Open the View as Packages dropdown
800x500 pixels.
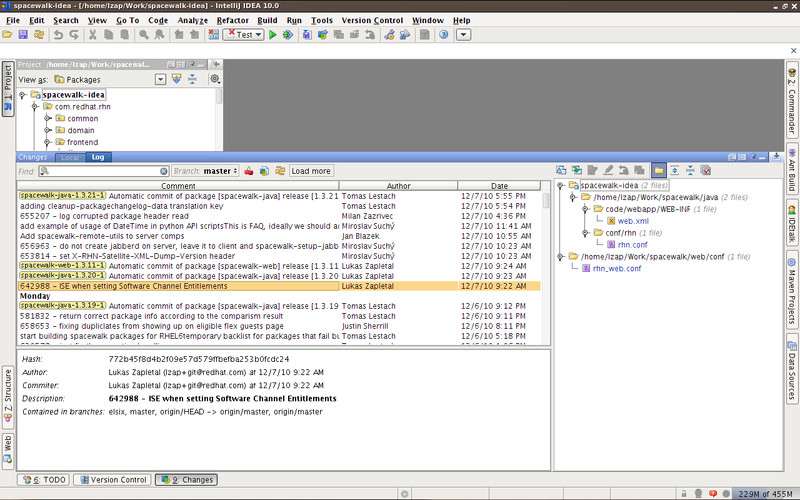pyautogui.click(x=161, y=79)
